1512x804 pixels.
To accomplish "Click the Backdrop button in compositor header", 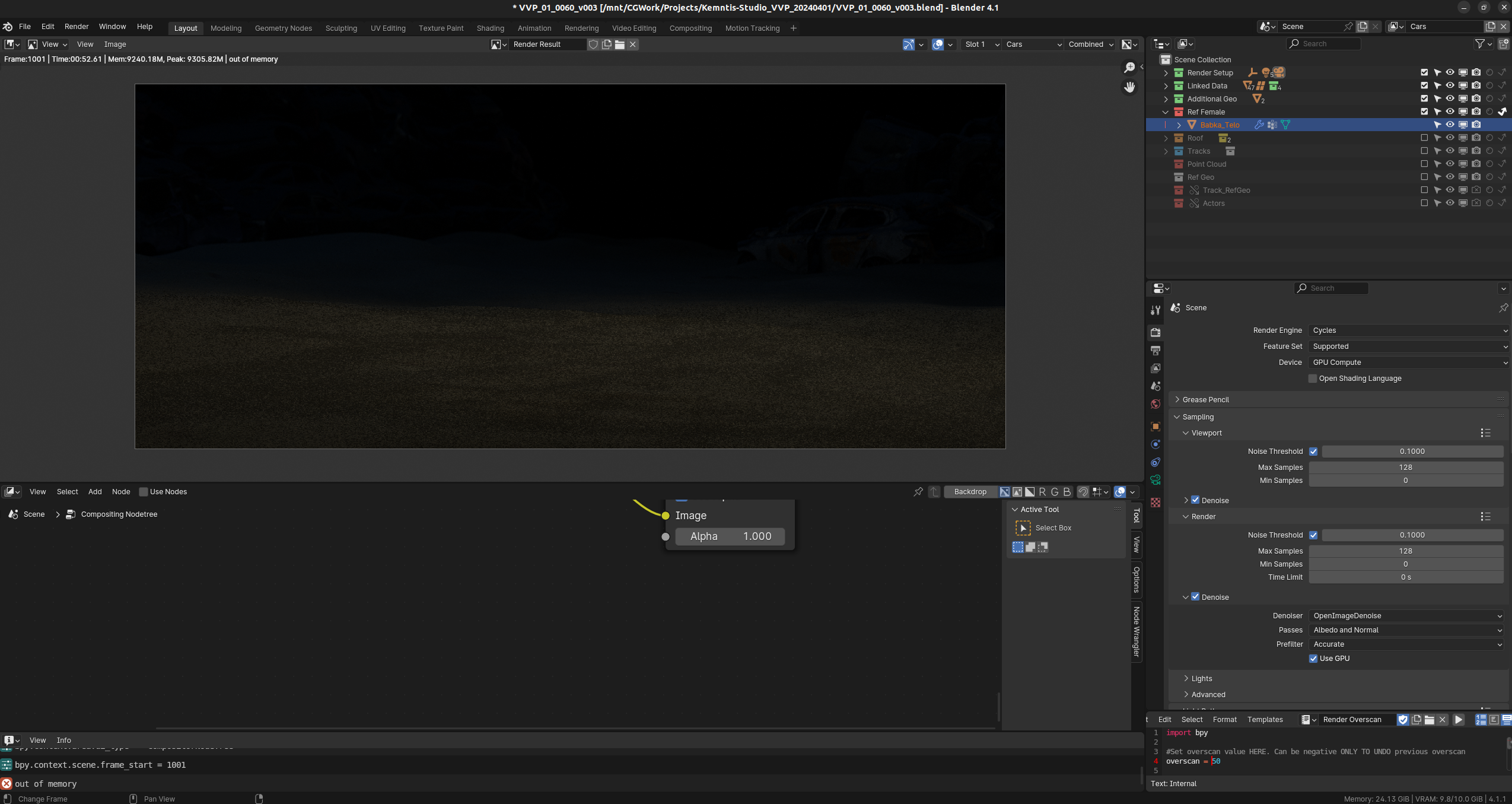I will [970, 491].
